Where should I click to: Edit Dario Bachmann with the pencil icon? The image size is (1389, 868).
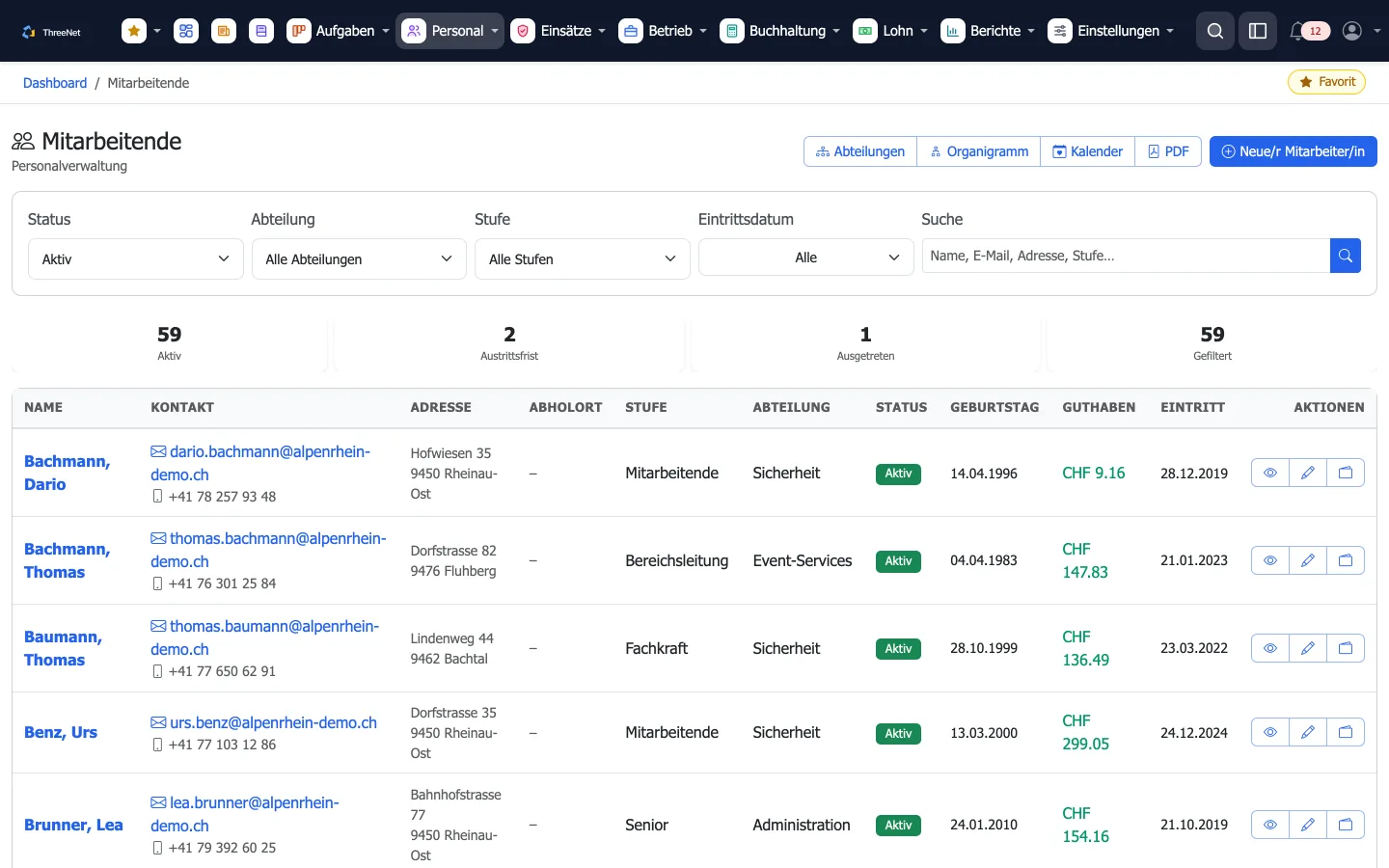click(1308, 473)
